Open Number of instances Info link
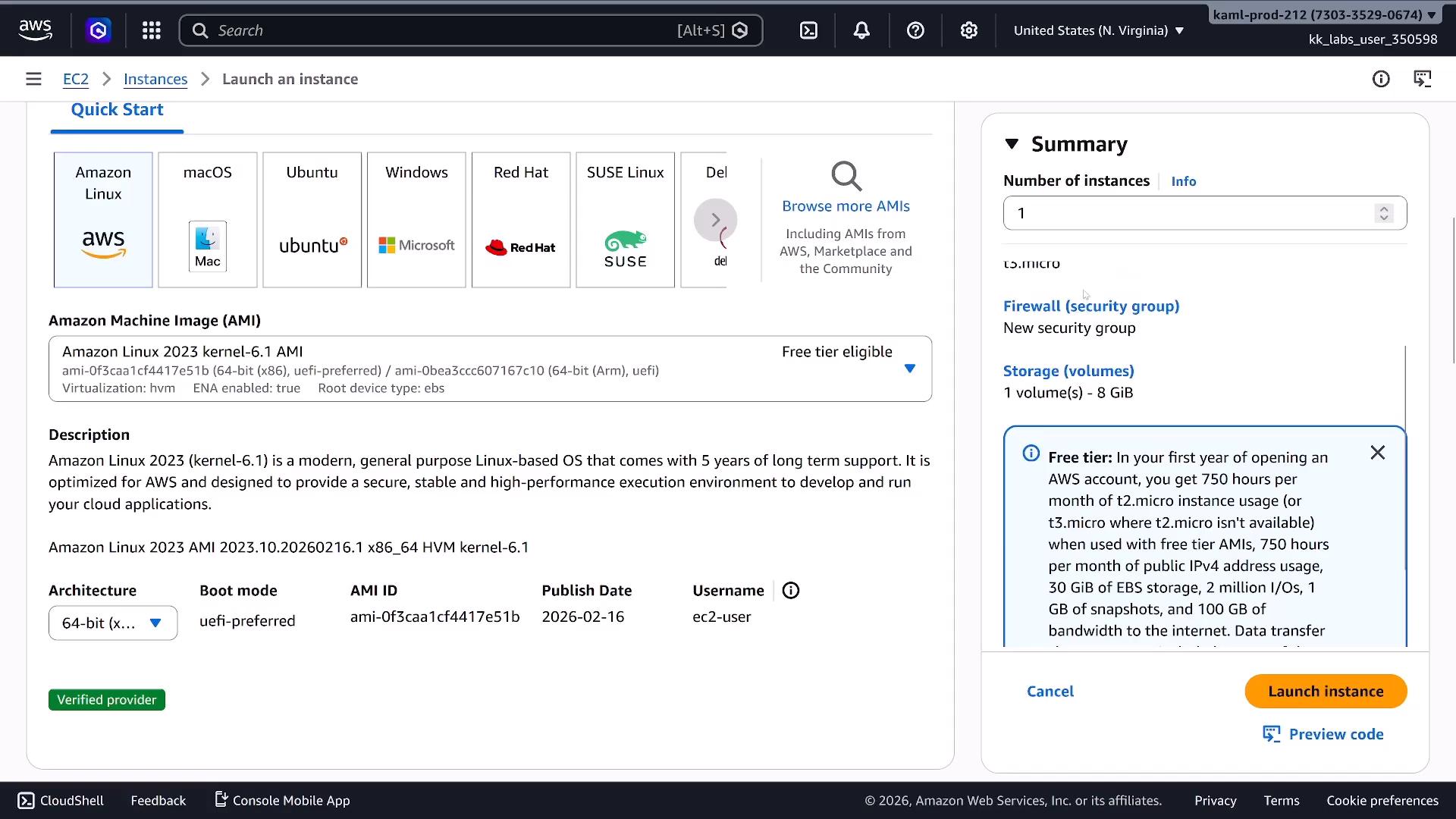 click(x=1183, y=181)
